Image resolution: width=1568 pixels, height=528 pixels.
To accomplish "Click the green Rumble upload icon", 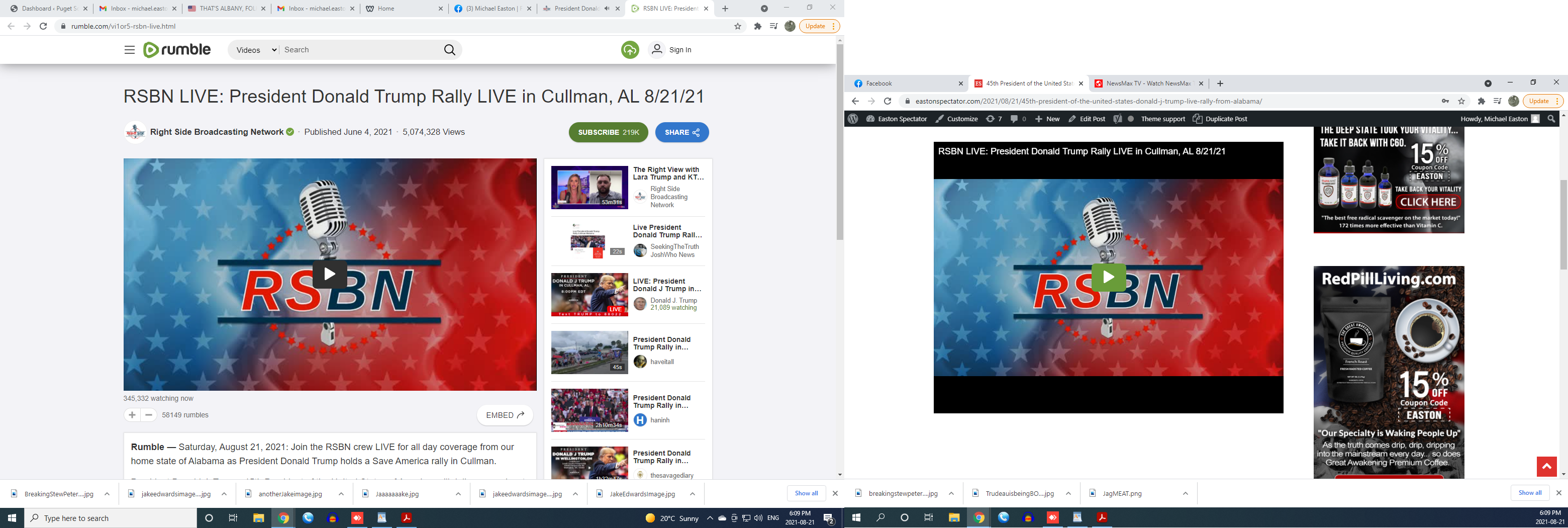I will pos(630,50).
